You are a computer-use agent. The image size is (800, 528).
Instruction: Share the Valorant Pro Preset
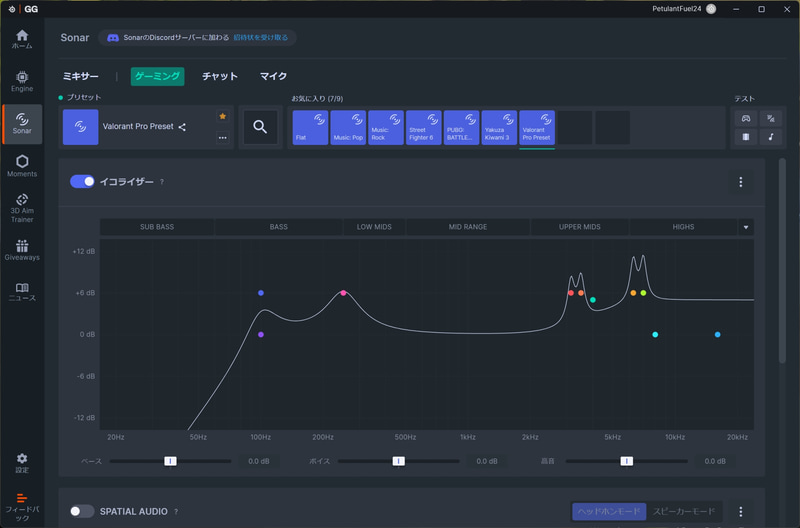click(182, 127)
